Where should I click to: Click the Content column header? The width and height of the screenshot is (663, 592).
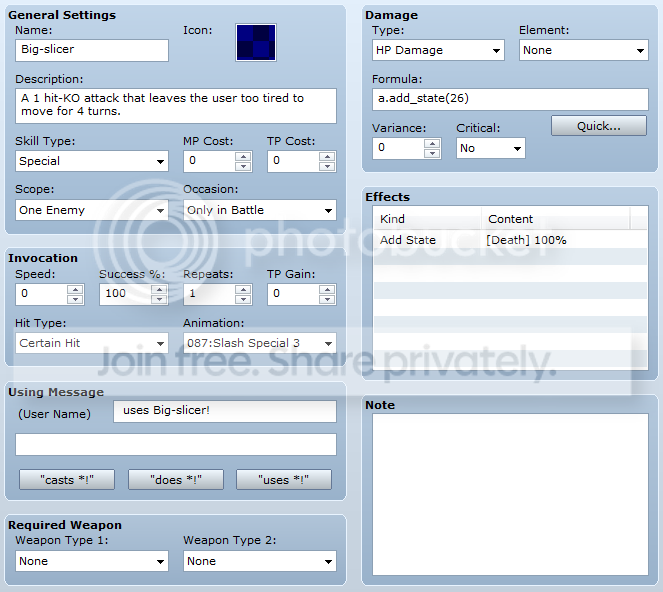pyautogui.click(x=556, y=219)
